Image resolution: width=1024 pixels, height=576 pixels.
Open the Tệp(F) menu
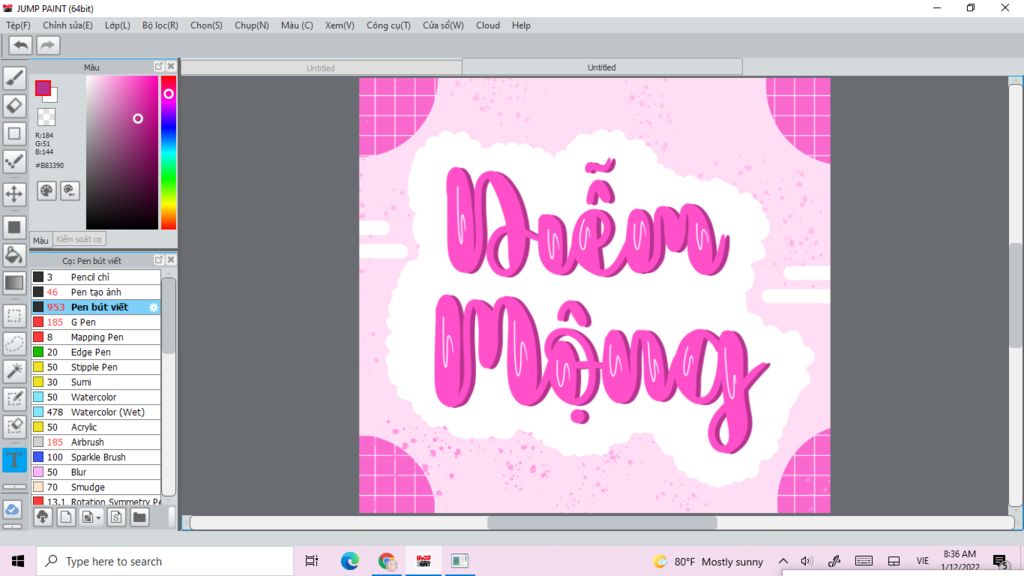pos(18,25)
